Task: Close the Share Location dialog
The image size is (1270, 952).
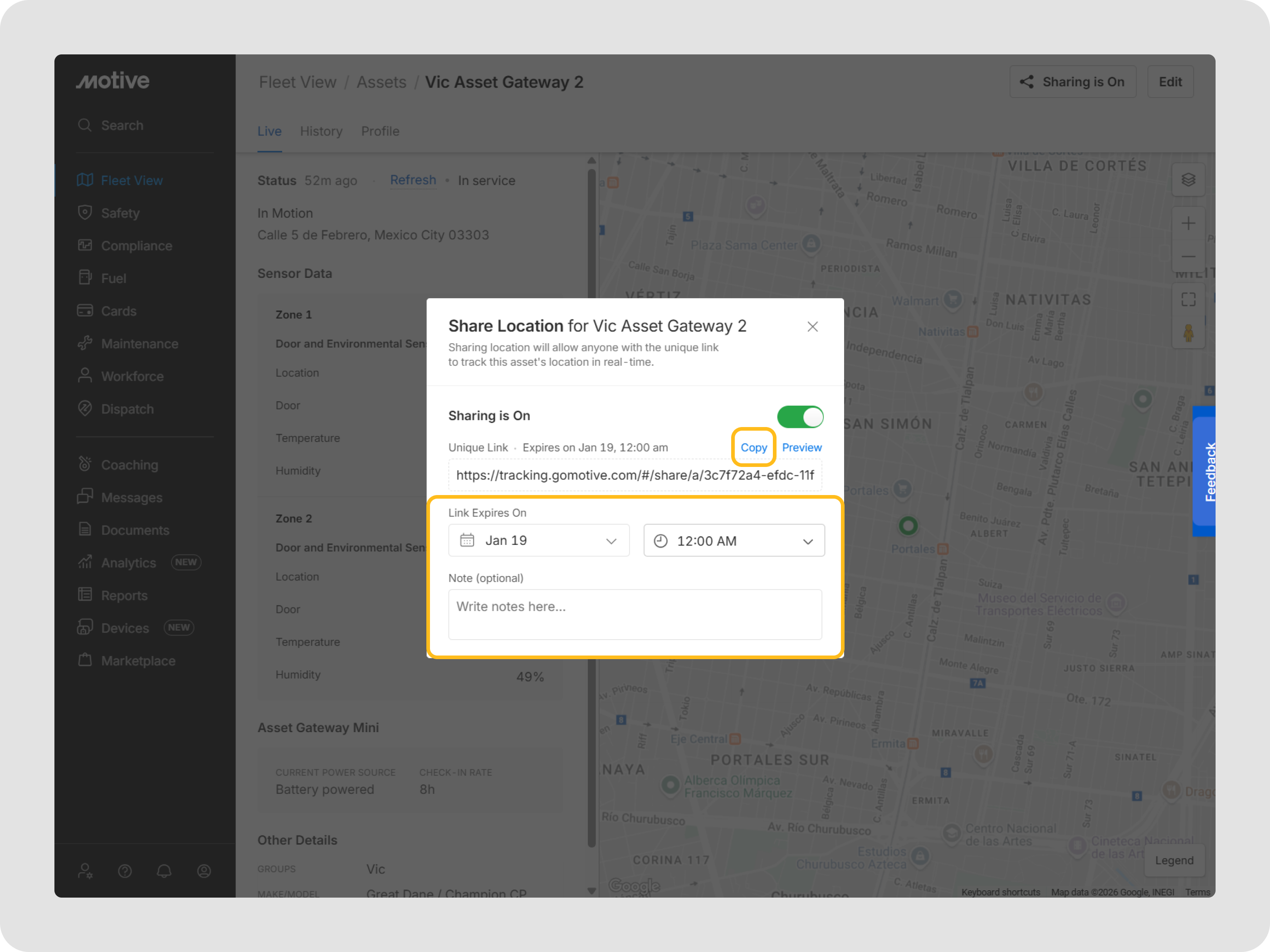Action: [x=812, y=326]
